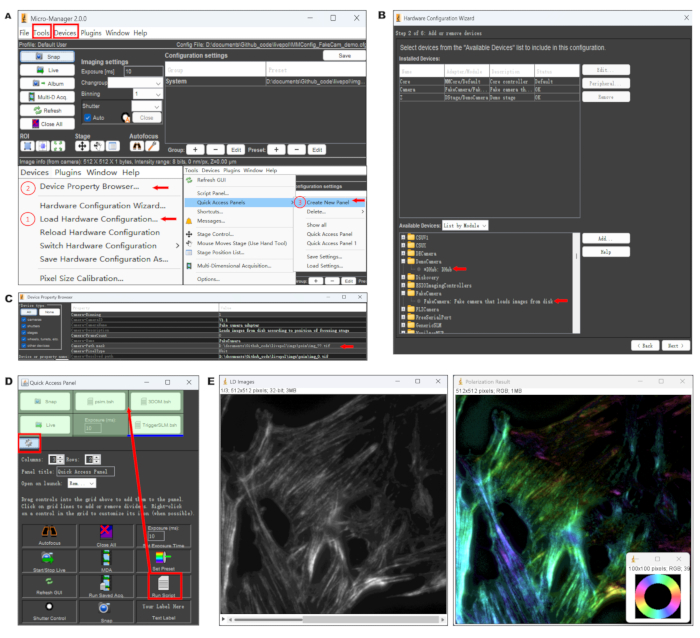Choose Pixel Size Calibration... menu item
Viewport: 700px width, 638px height.
pos(81,278)
